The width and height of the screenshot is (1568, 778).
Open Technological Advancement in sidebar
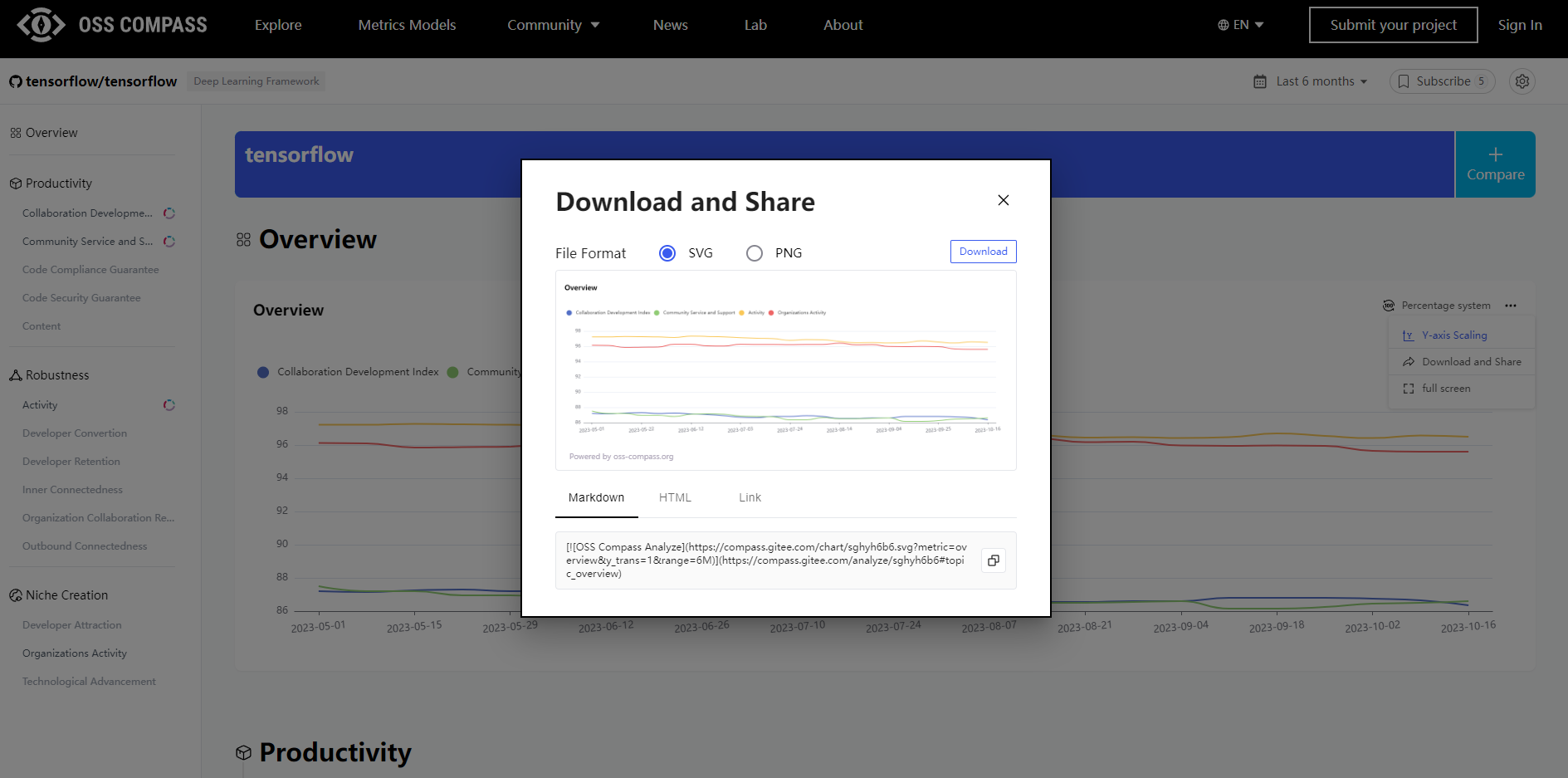tap(89, 682)
